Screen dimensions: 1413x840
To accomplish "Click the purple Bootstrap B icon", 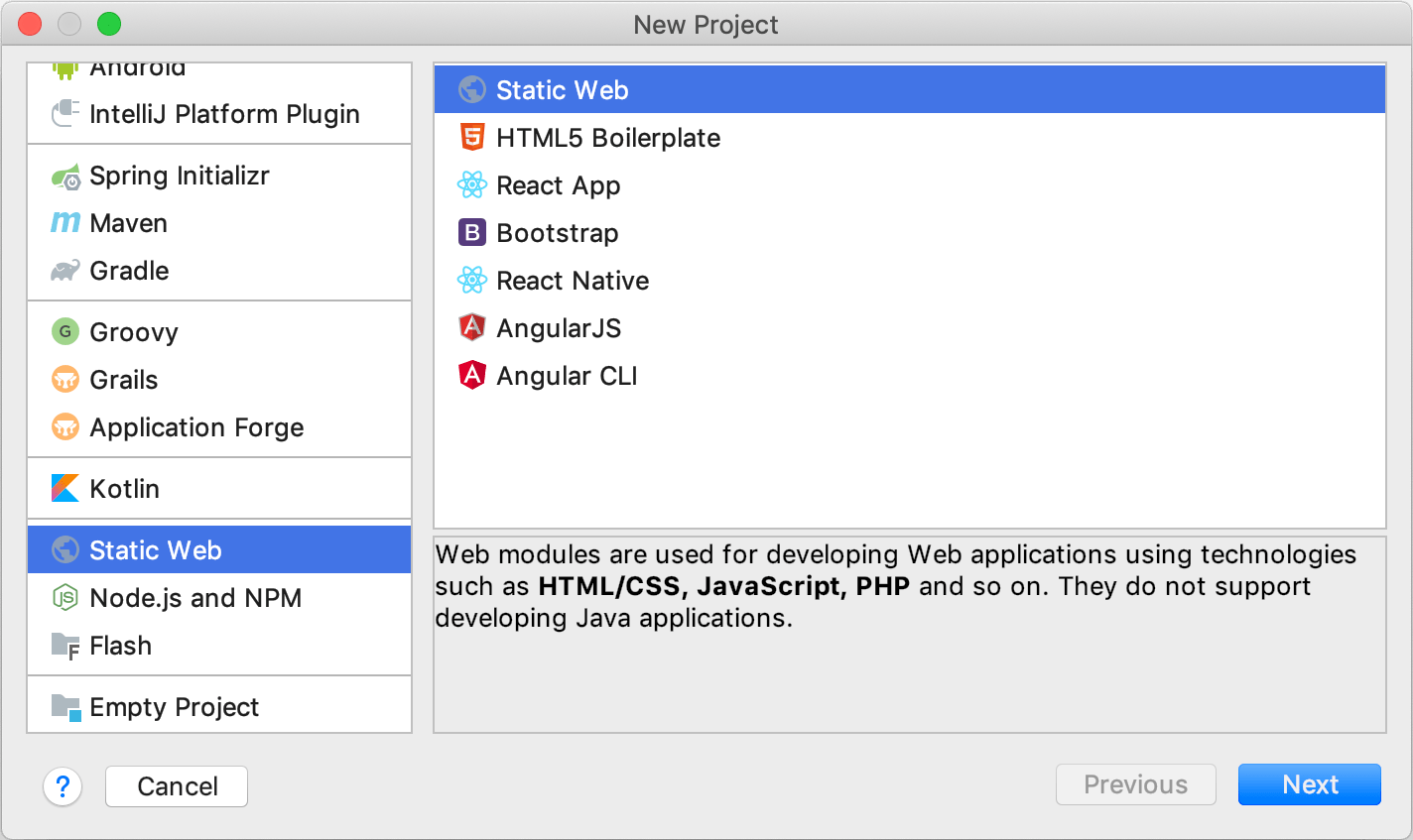I will [x=472, y=232].
